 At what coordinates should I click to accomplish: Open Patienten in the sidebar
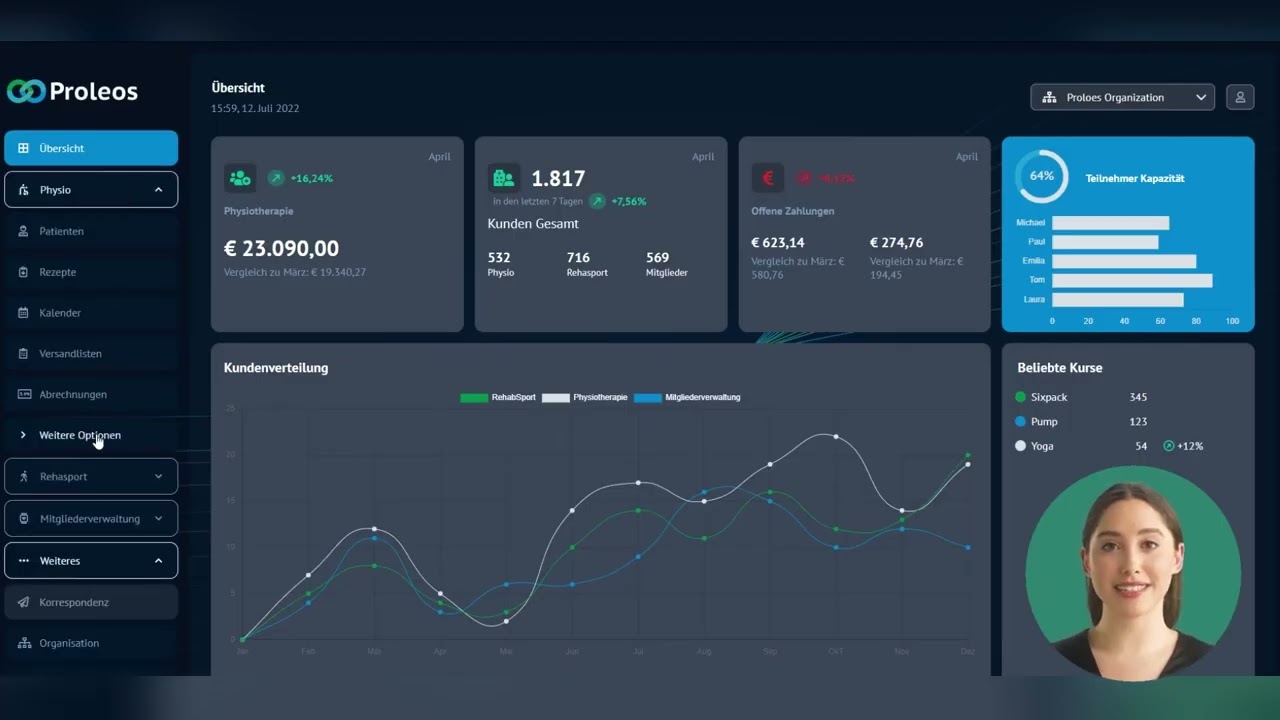click(91, 231)
